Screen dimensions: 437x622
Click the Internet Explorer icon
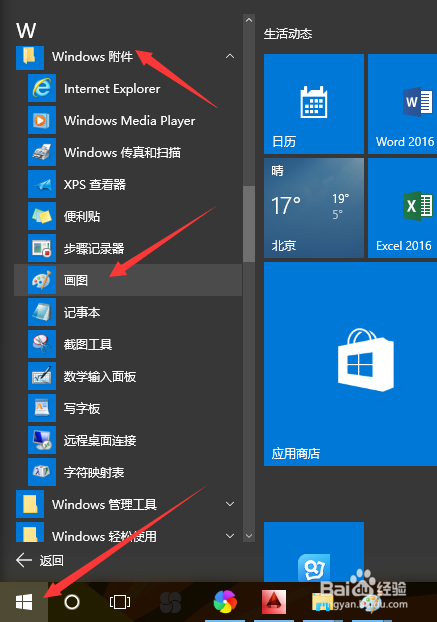pos(42,88)
